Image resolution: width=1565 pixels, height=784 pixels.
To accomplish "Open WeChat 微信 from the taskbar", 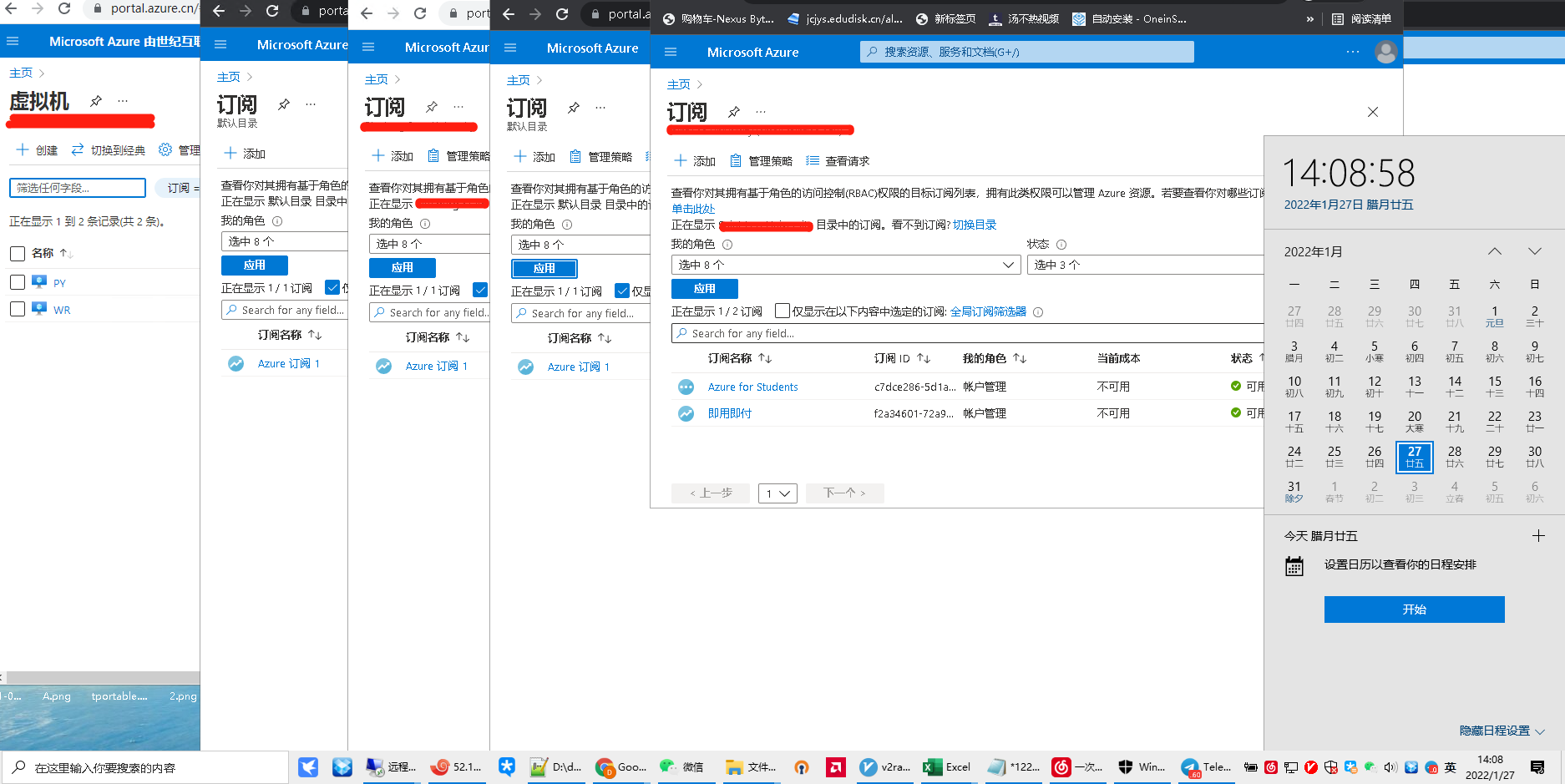I will pyautogui.click(x=682, y=766).
